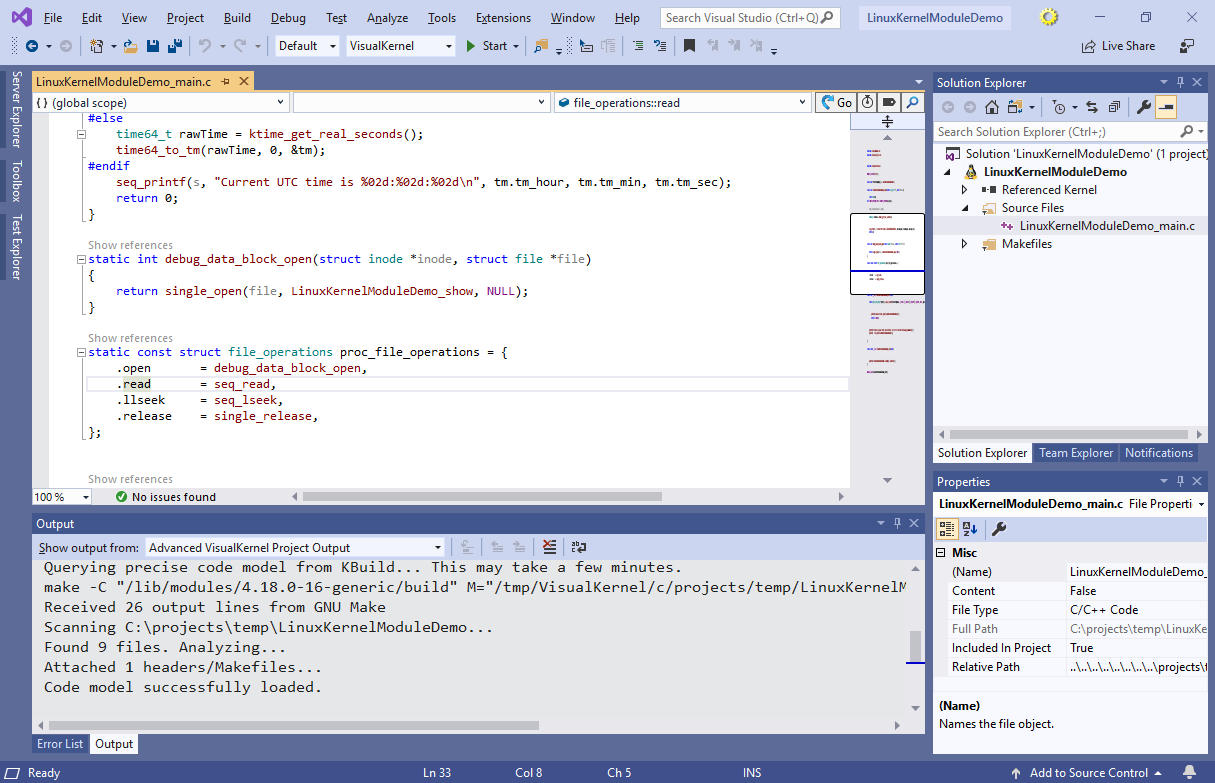Click the tag icon in the navigation bar
The height and width of the screenshot is (783, 1215).
889,102
